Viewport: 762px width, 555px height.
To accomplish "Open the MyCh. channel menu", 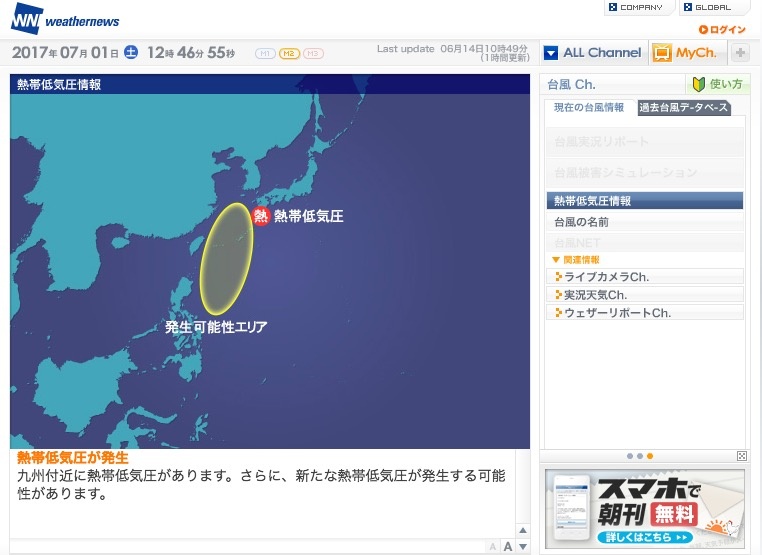I will coord(688,53).
